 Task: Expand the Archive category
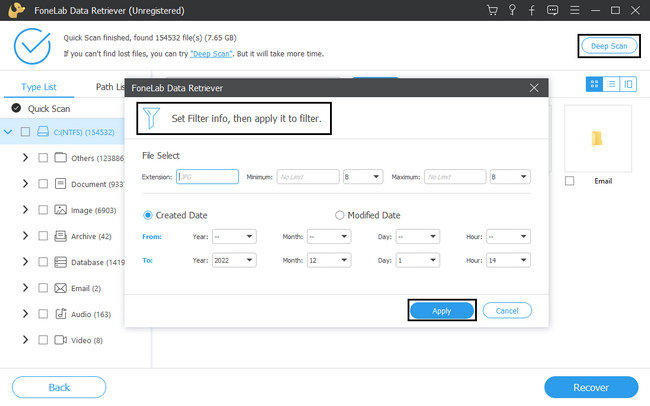(25, 236)
